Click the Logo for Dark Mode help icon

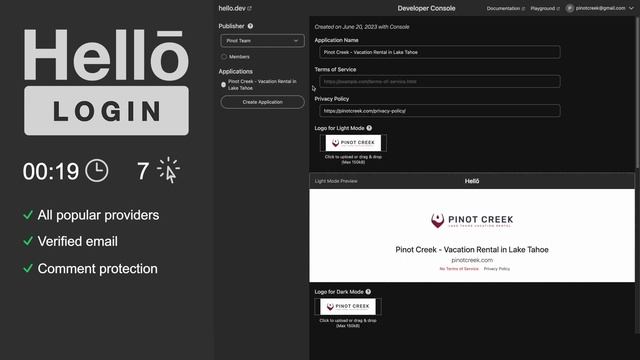click(368, 292)
